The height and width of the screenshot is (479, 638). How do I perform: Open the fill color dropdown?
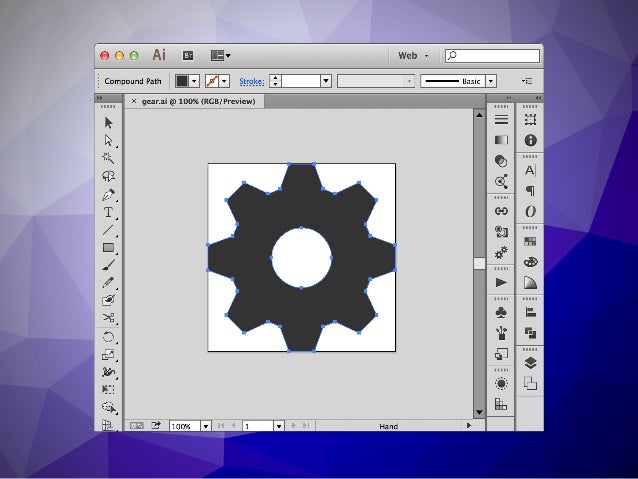195,81
